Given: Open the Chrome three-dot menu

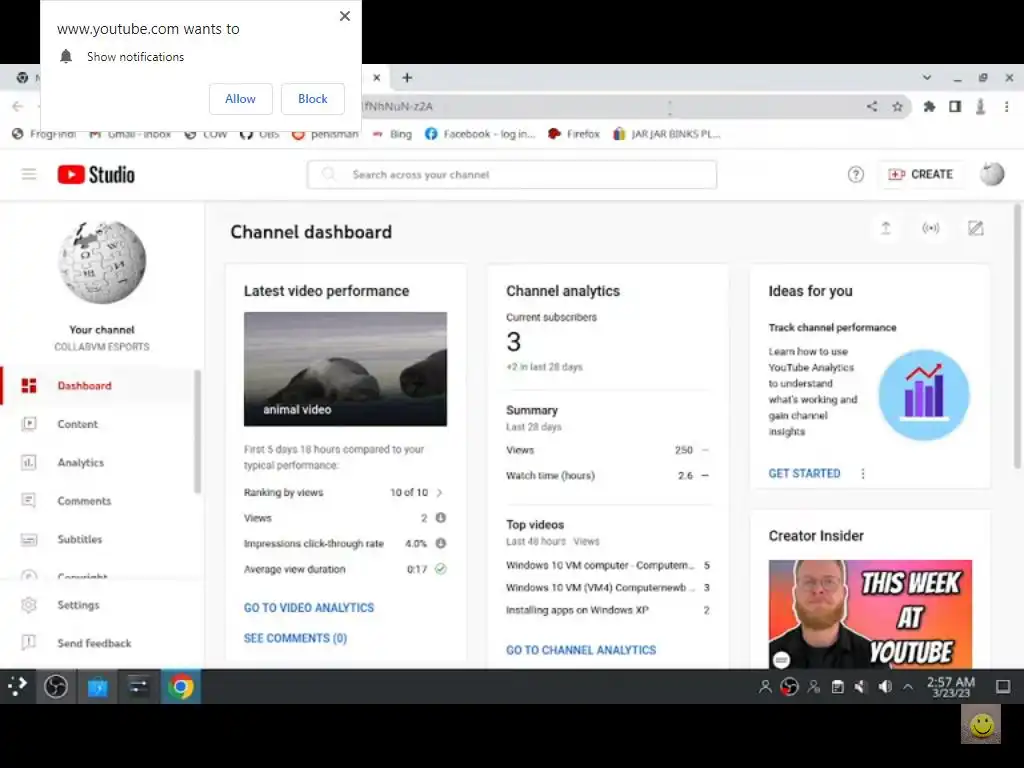Looking at the screenshot, I should [1006, 106].
